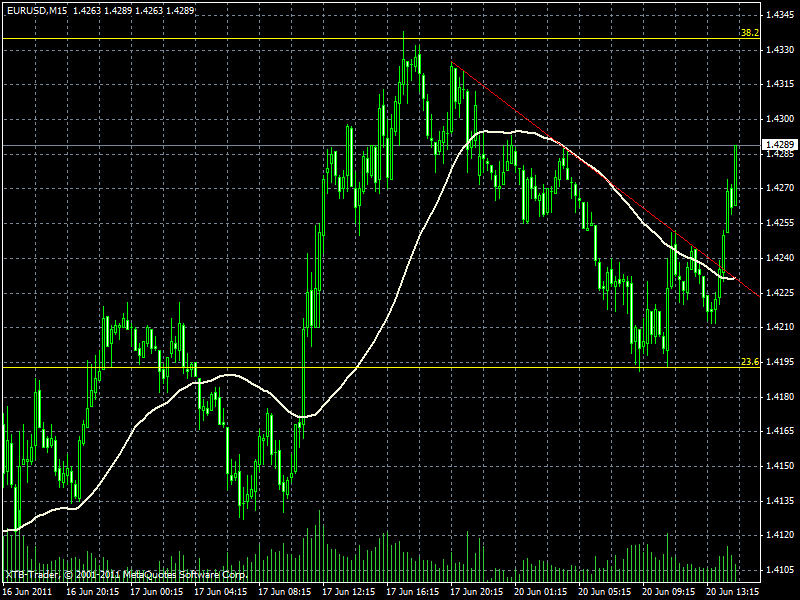Click the 17 Jun 20:15 time label
The width and height of the screenshot is (800, 600).
pos(477,592)
